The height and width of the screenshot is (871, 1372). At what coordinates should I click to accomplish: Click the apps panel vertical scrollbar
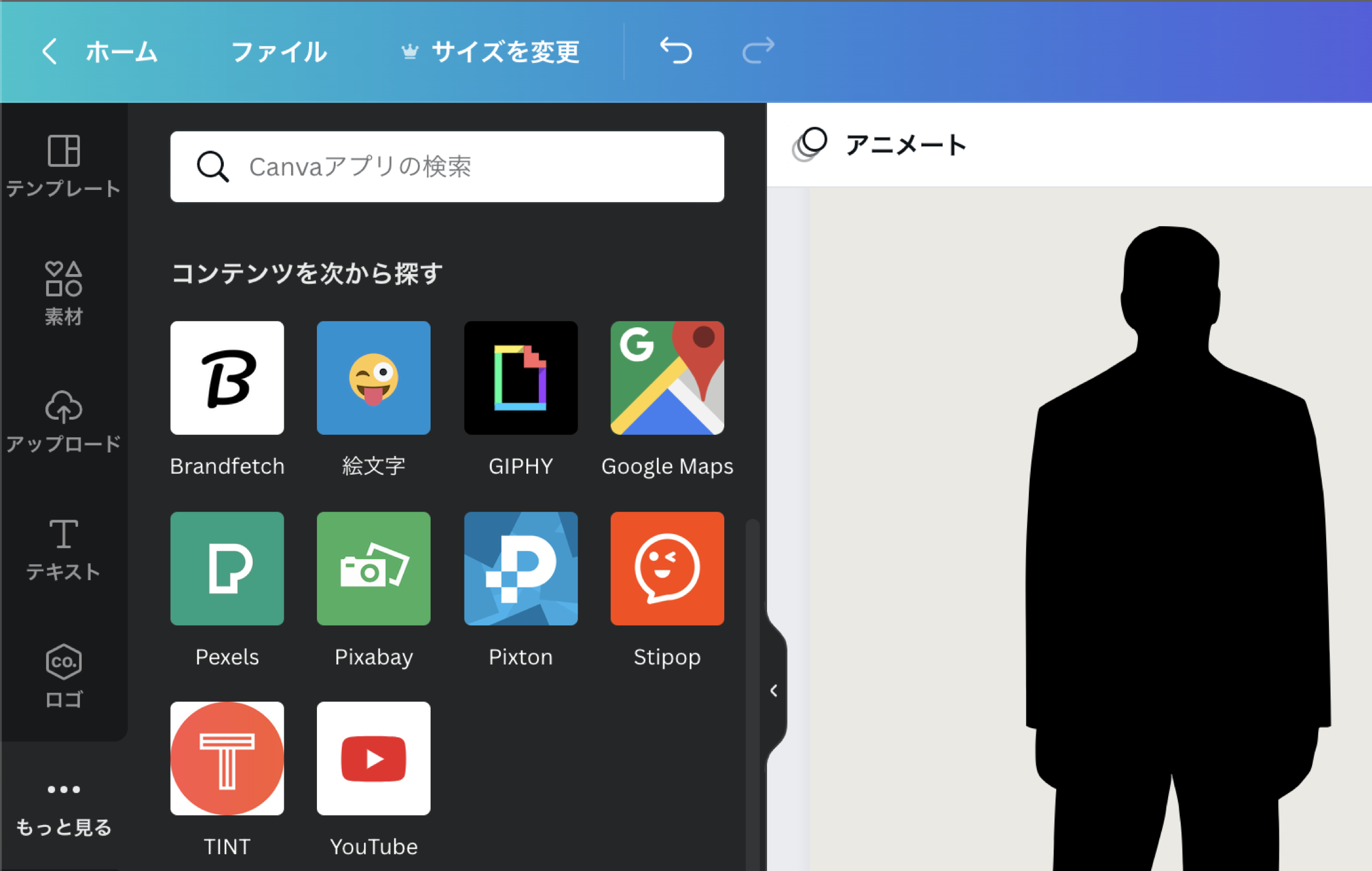tap(752, 694)
